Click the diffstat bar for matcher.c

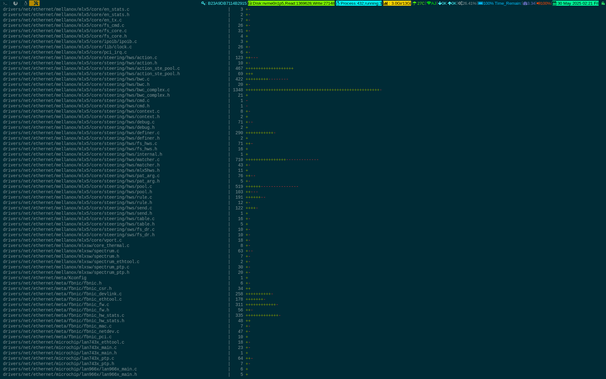[x=282, y=160]
